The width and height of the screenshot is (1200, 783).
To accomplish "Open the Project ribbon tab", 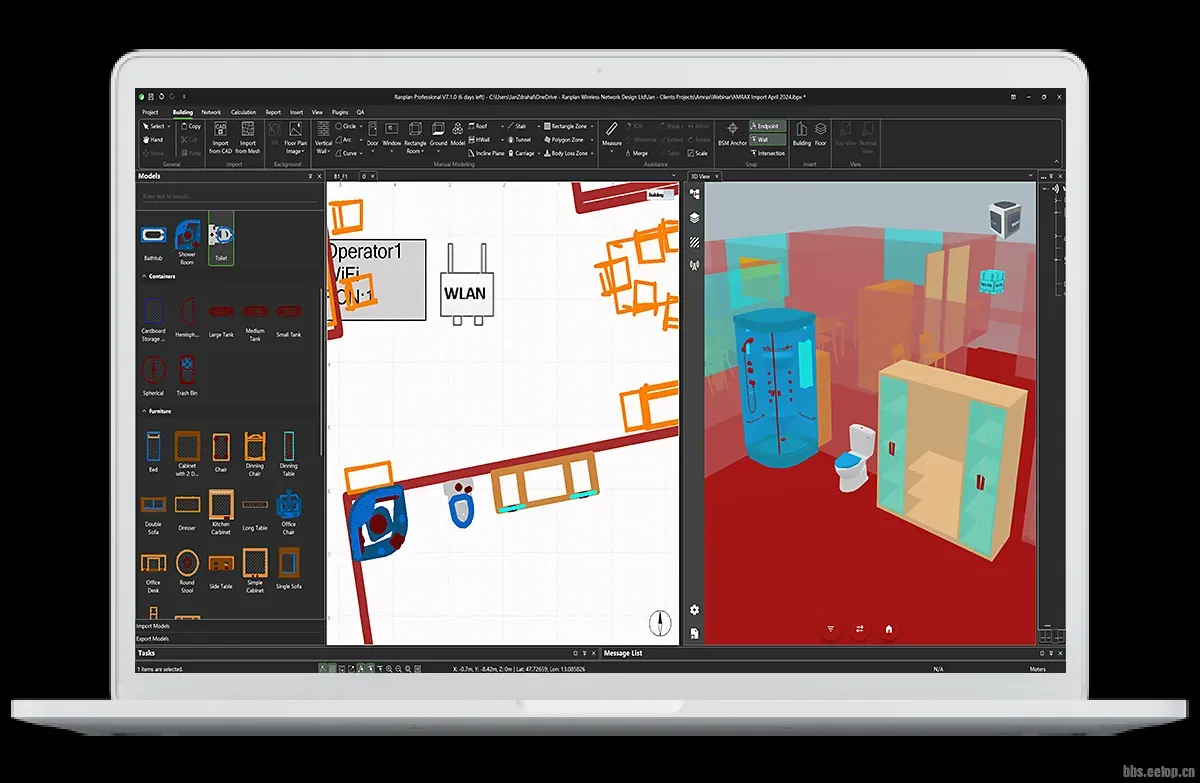I will point(150,112).
